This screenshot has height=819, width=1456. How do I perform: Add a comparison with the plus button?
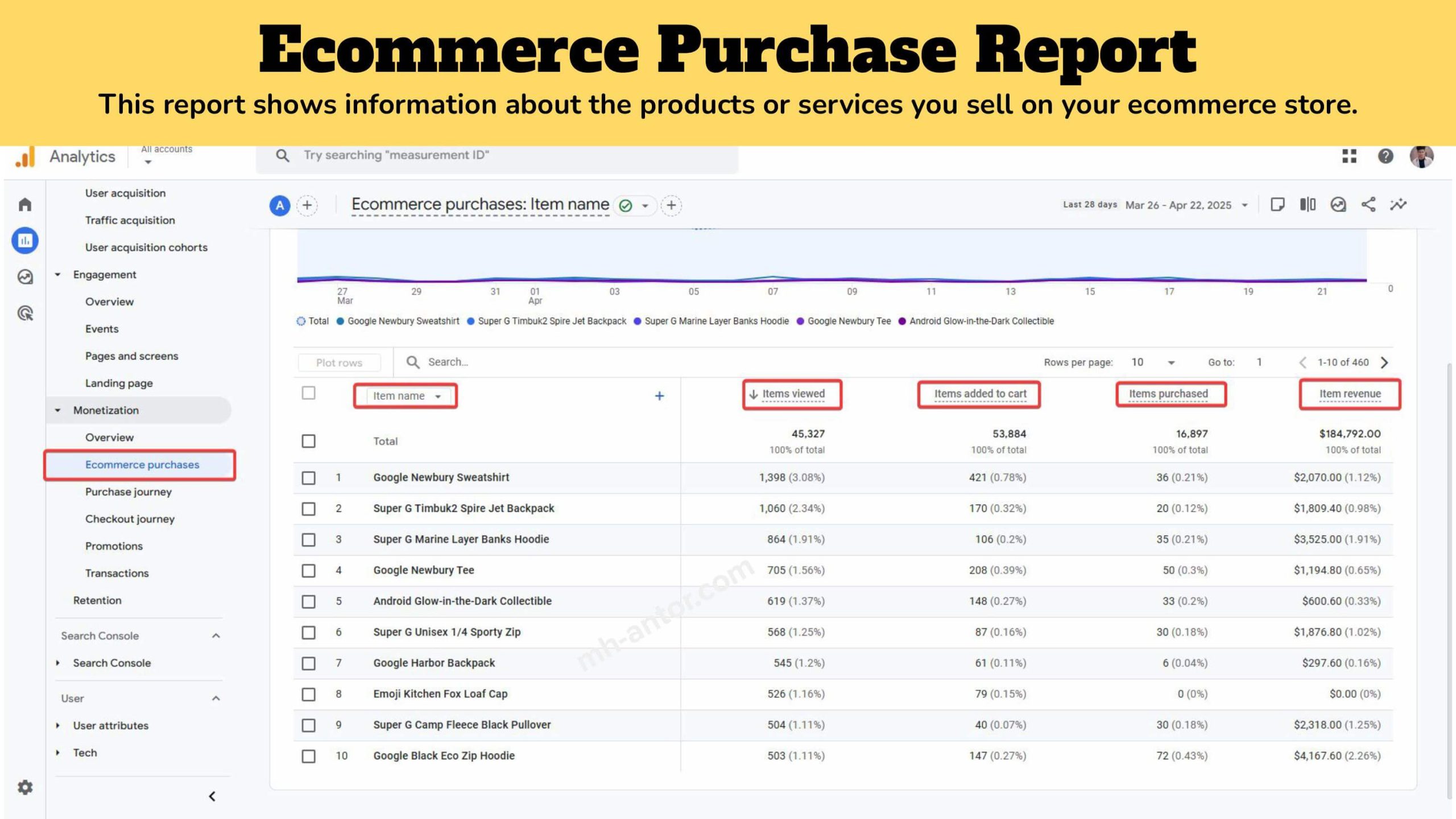coord(307,205)
